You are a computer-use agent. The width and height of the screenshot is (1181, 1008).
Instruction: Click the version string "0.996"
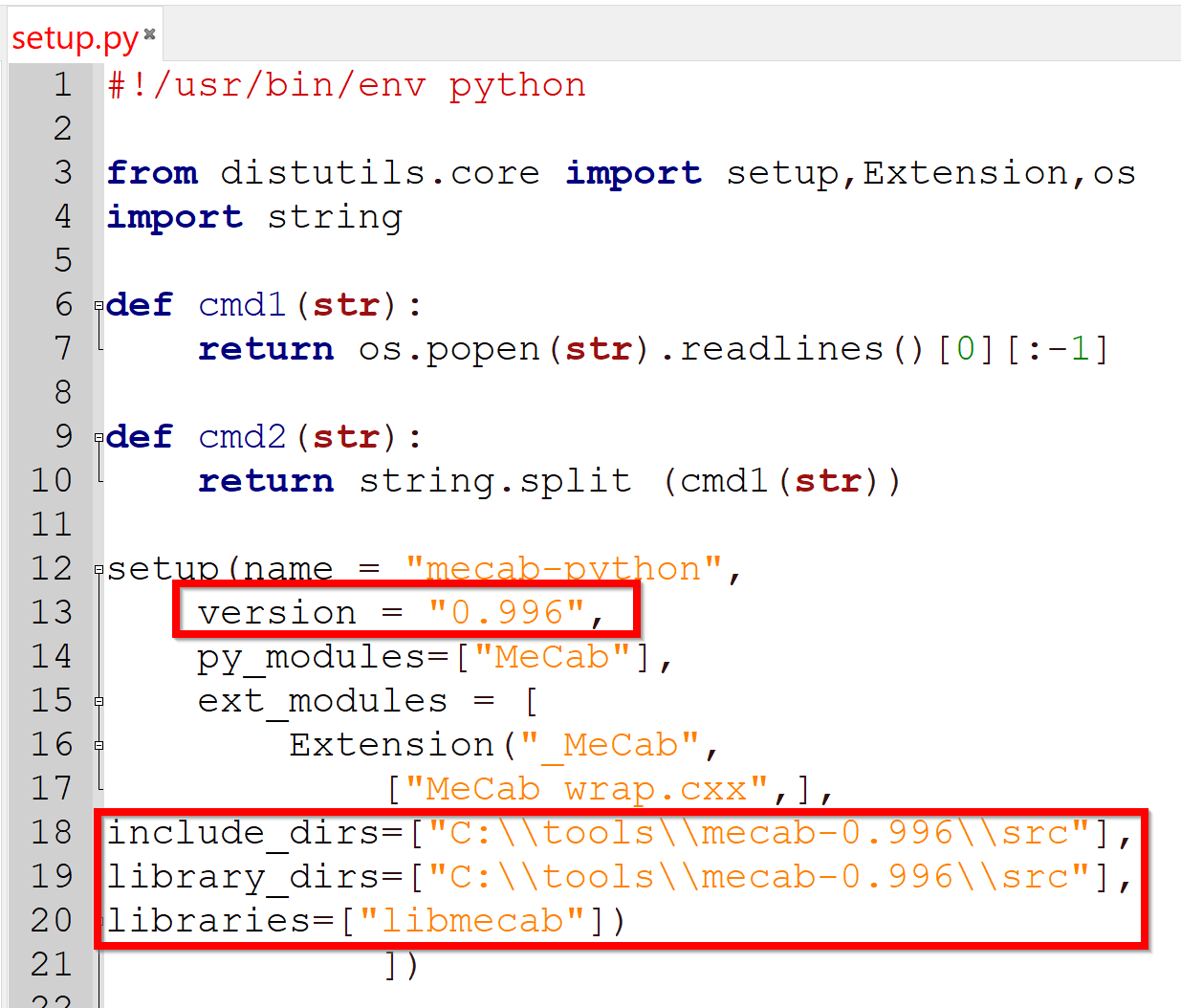coord(507,612)
